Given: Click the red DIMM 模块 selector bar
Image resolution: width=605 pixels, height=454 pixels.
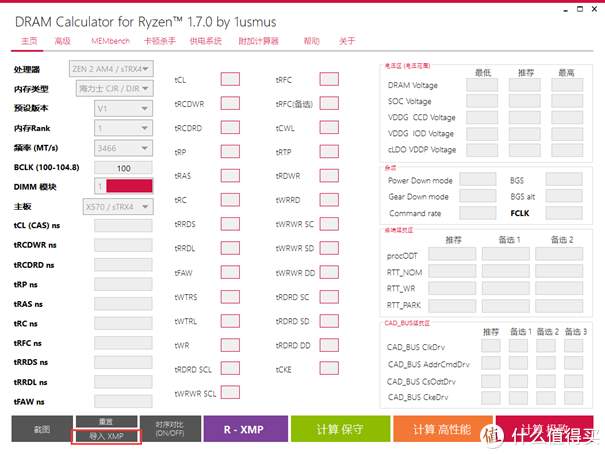Looking at the screenshot, I should pos(129,186).
